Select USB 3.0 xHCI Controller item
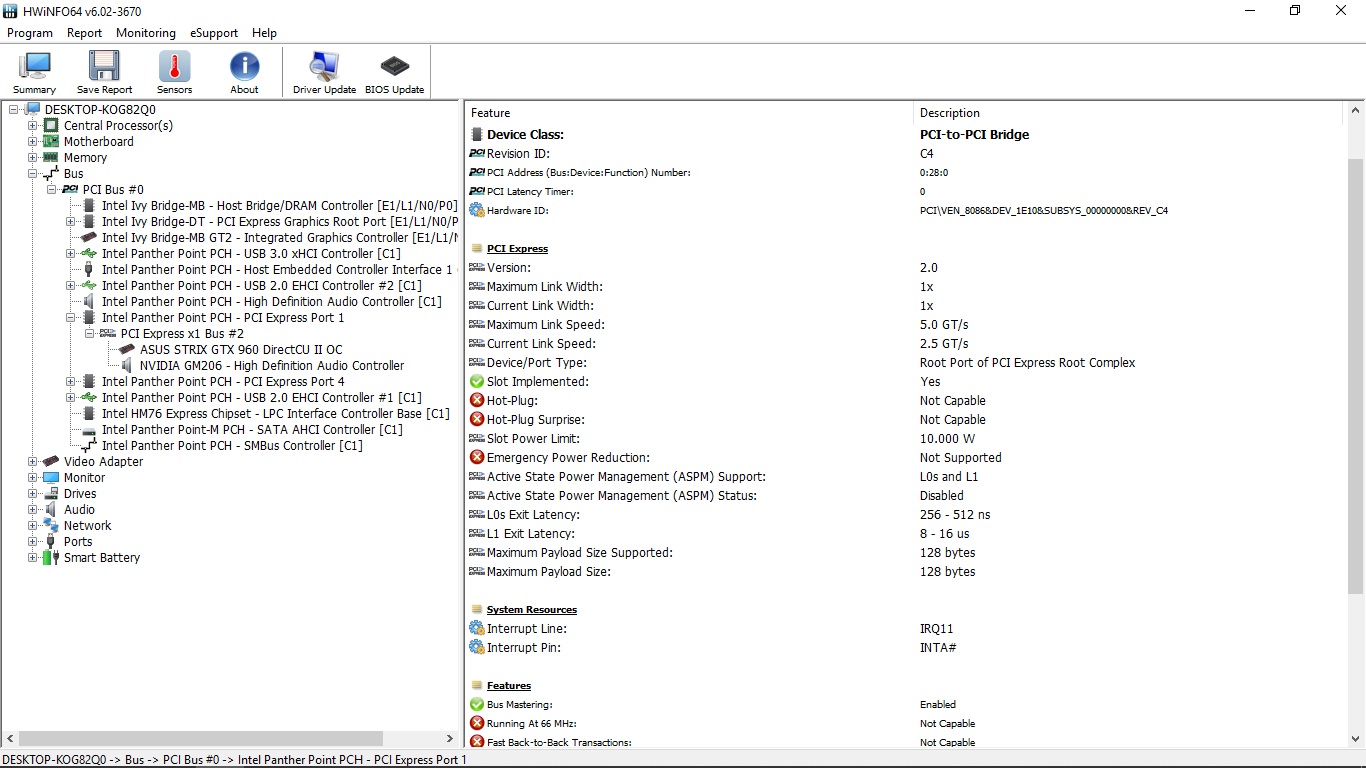 tap(251, 254)
